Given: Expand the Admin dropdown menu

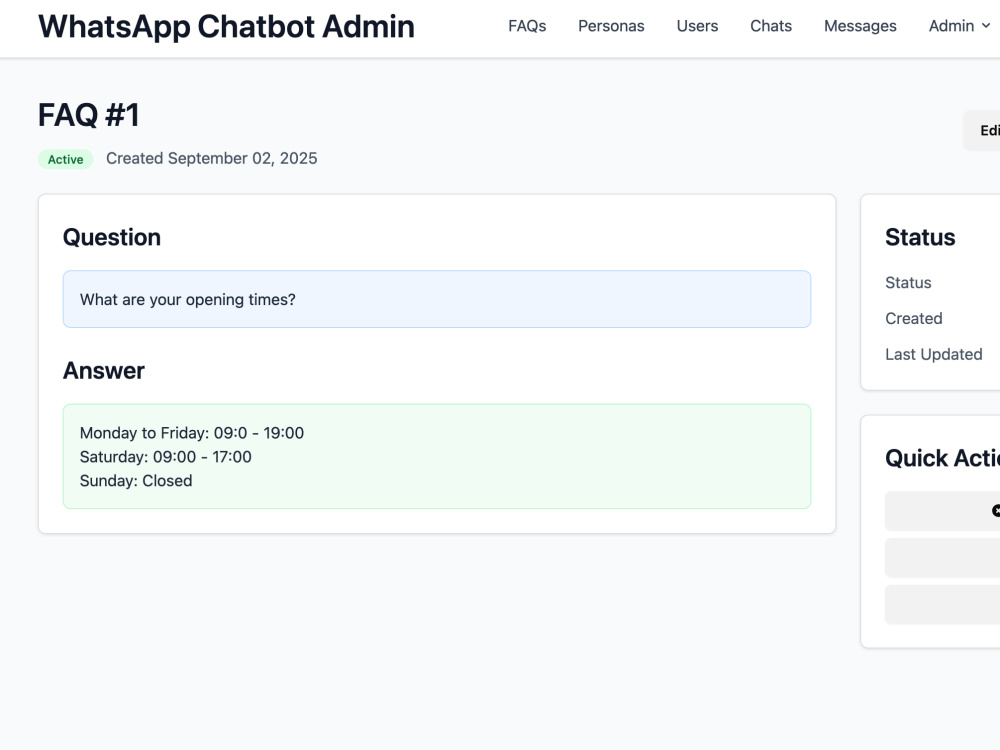Looking at the screenshot, I should [959, 26].
